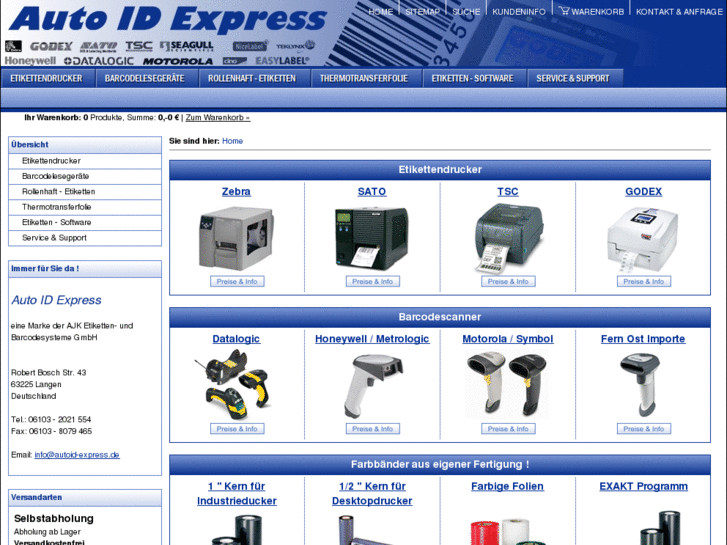Click the Home breadcrumb link
The height and width of the screenshot is (545, 727).
tap(232, 141)
